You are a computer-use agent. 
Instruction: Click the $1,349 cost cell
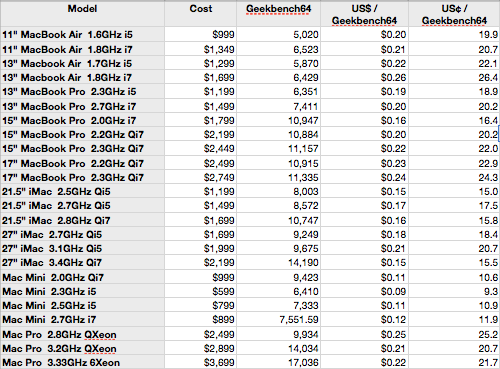[200, 49]
